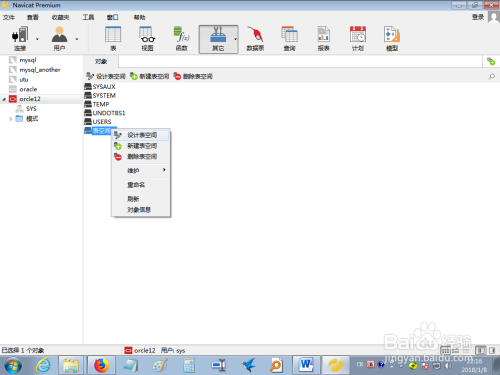The width and height of the screenshot is (500, 375).
Task: Open the Schedule (计划) calendar icon
Action: 358,38
